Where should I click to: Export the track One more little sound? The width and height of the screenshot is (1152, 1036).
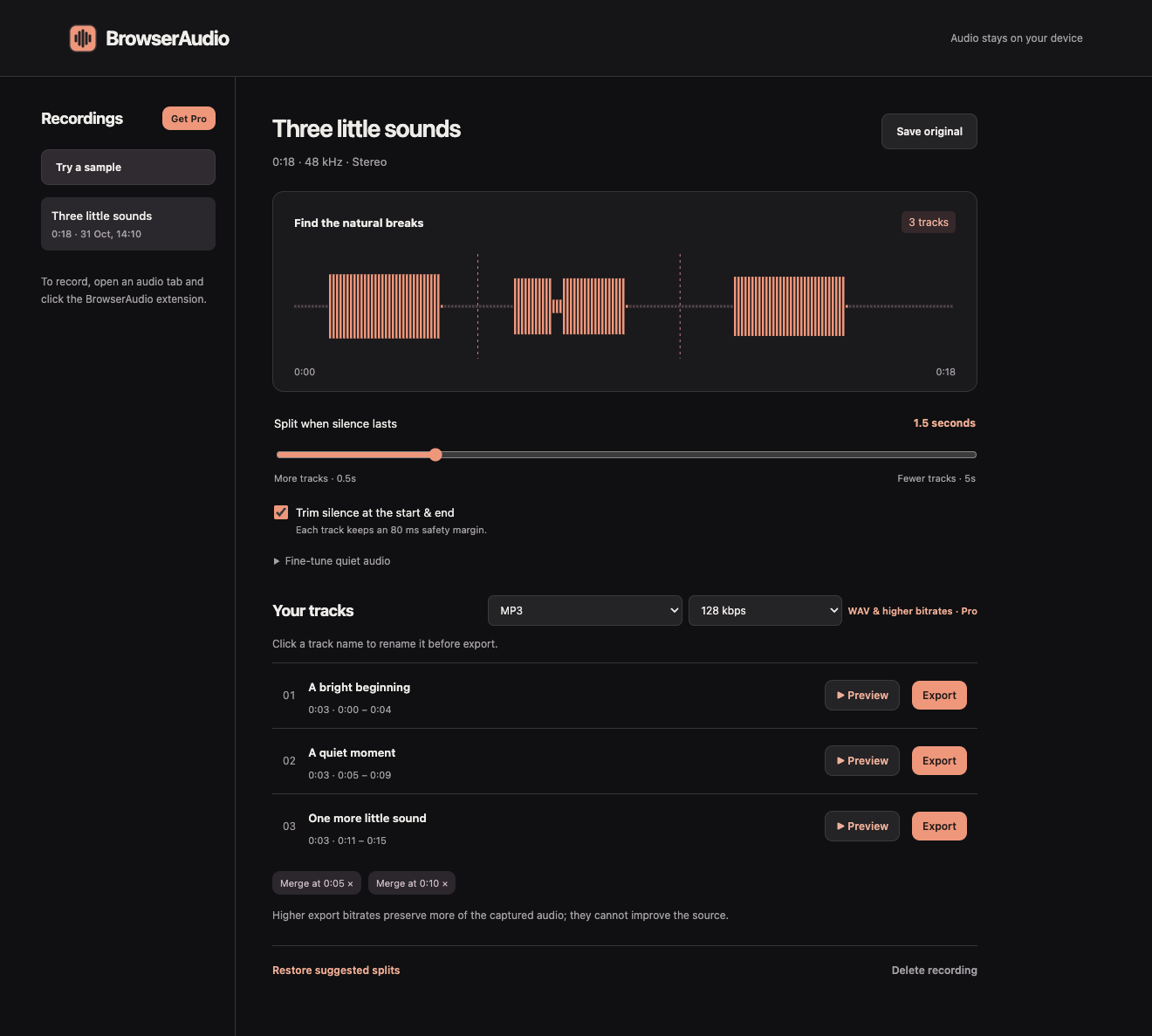(939, 827)
